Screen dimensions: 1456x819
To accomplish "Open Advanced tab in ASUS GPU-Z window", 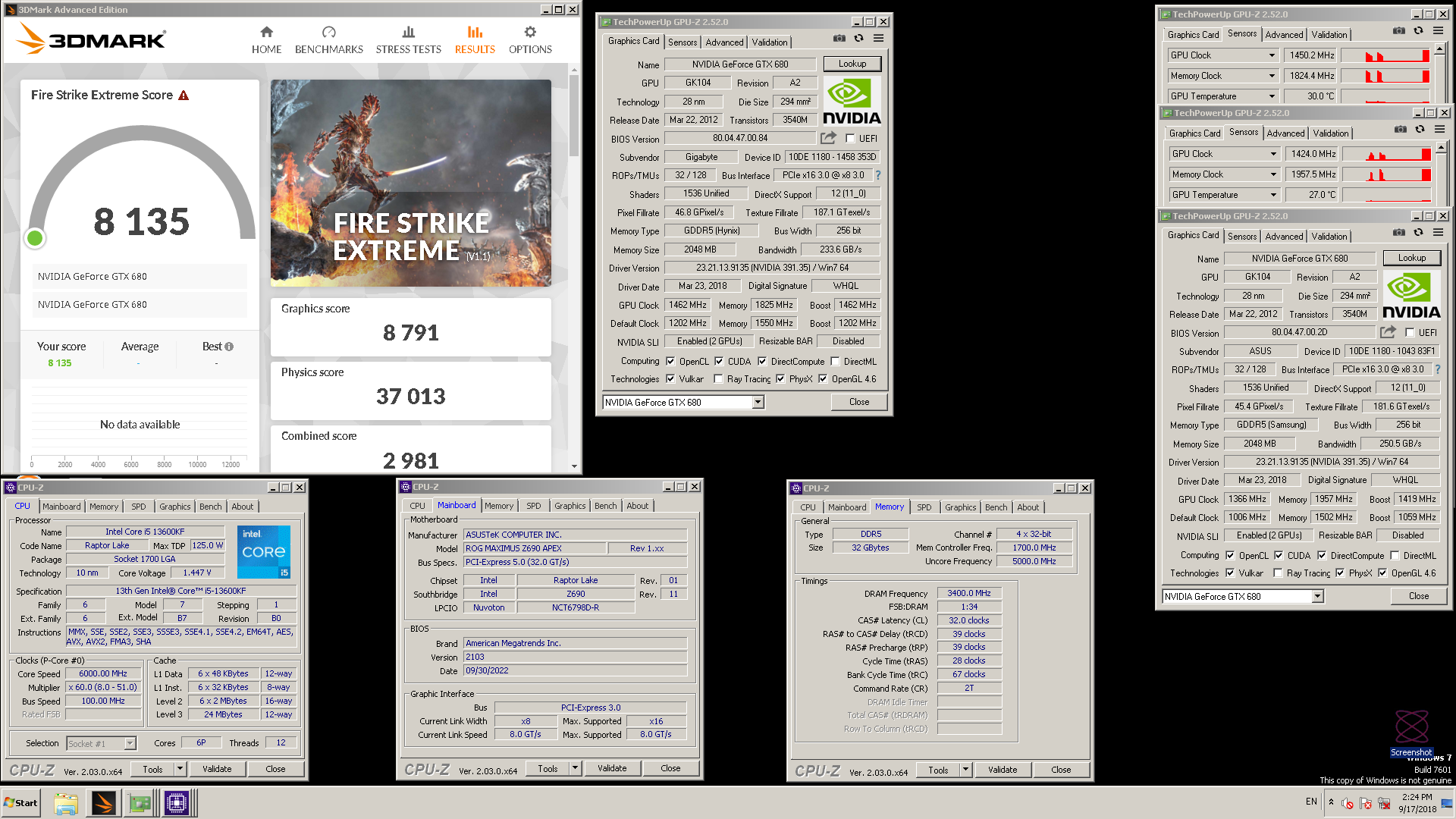I will pos(1284,237).
